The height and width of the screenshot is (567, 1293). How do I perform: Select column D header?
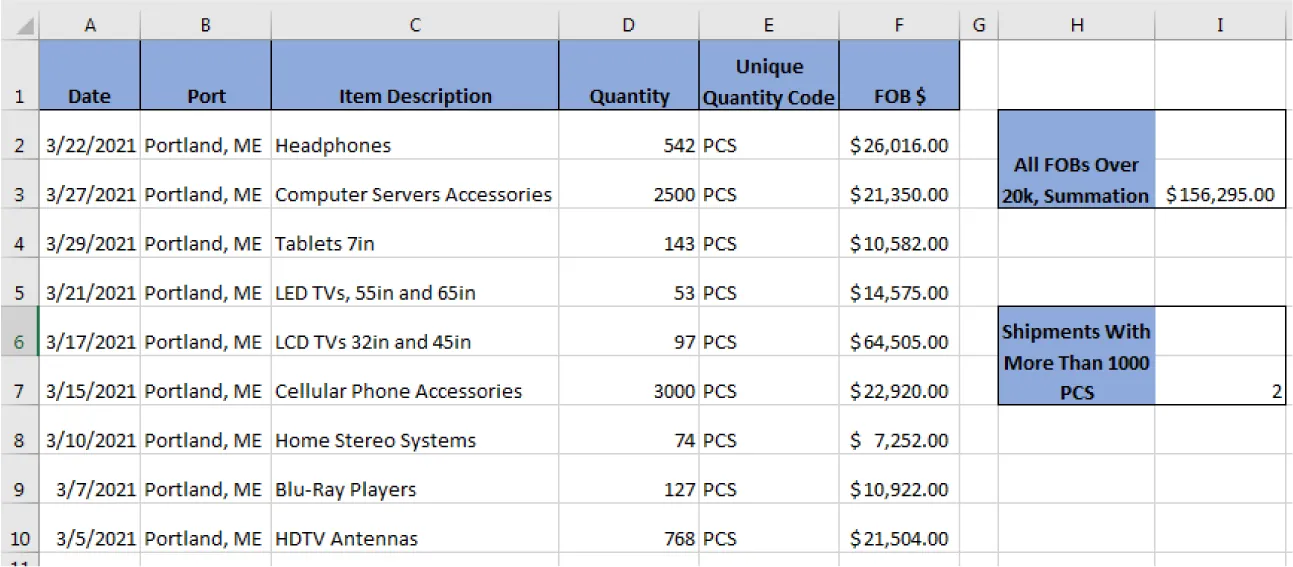(x=628, y=26)
